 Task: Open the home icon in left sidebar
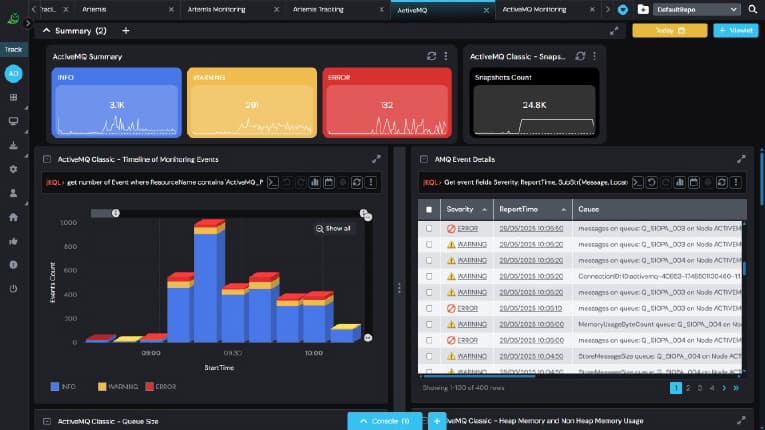pos(14,217)
